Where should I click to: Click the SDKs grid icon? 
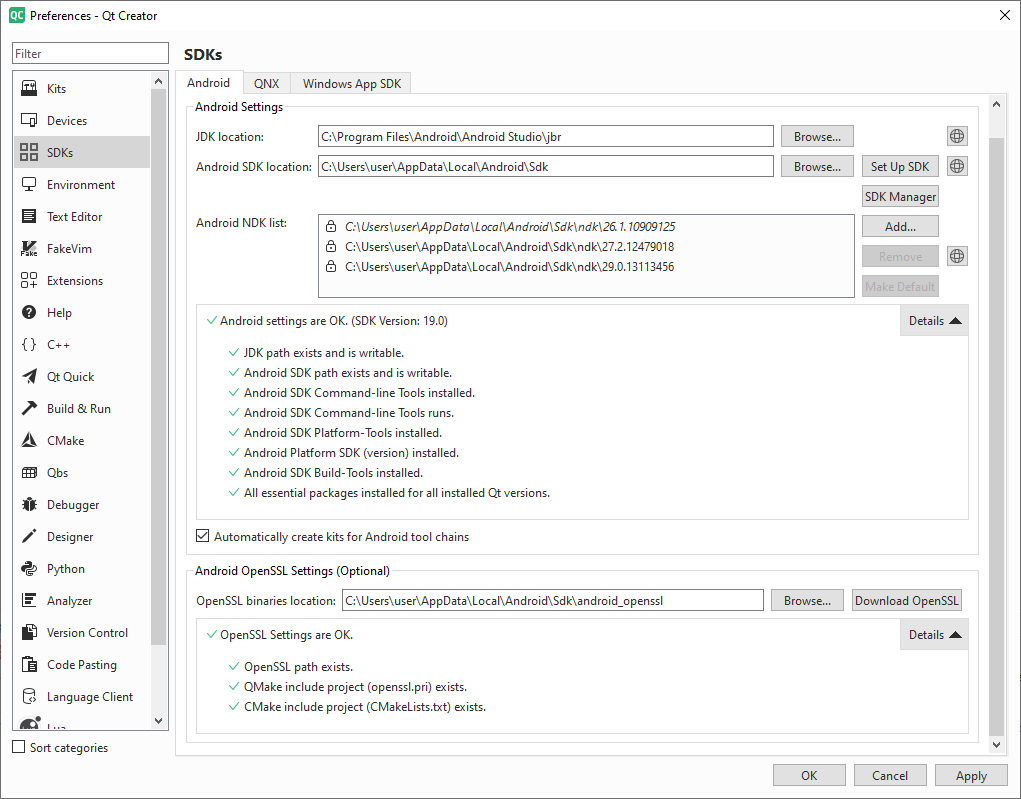tap(29, 152)
